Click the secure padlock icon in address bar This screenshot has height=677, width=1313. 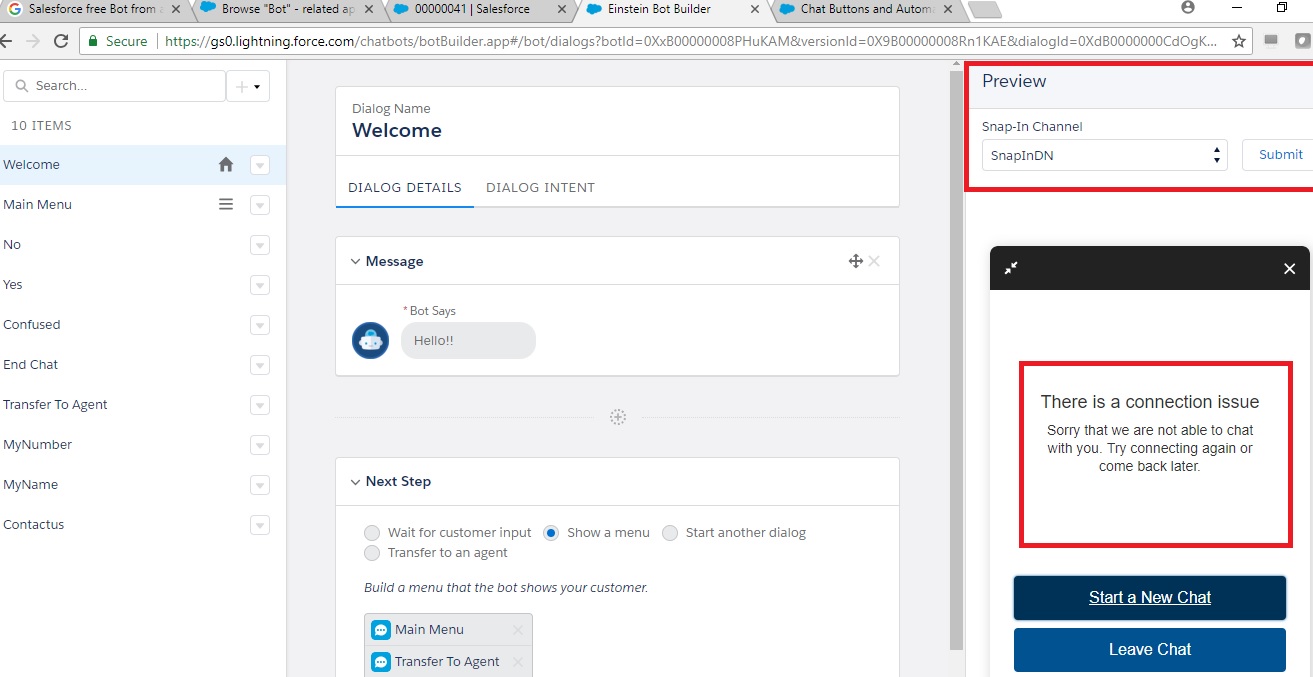pos(93,41)
